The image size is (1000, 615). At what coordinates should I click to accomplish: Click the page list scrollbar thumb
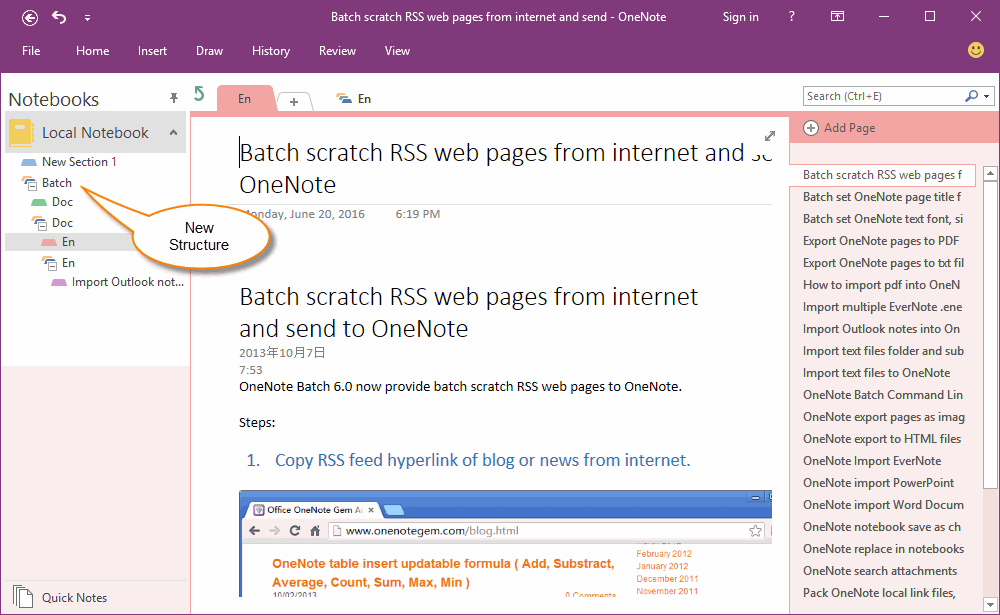[x=990, y=335]
